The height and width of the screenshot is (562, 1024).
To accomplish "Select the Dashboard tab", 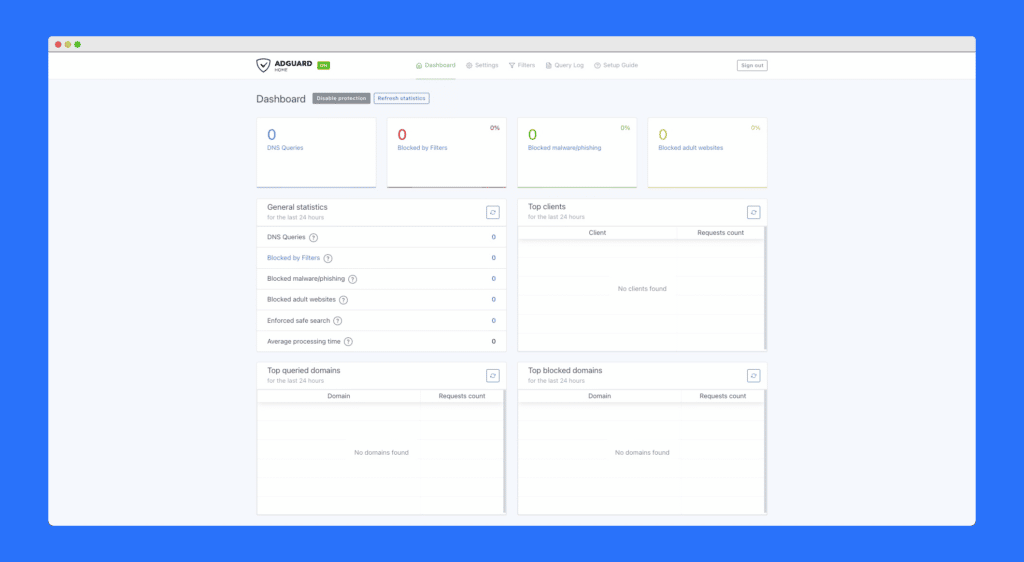I will tap(436, 65).
